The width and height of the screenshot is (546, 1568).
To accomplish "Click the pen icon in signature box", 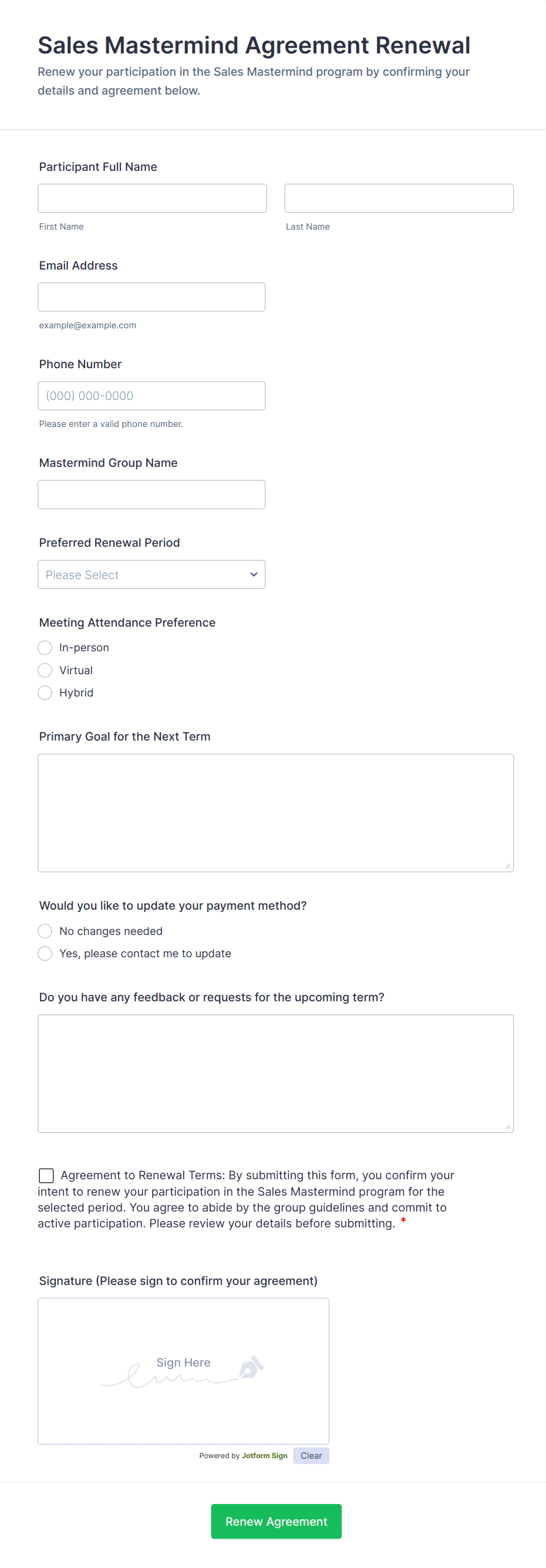I will click(251, 1367).
